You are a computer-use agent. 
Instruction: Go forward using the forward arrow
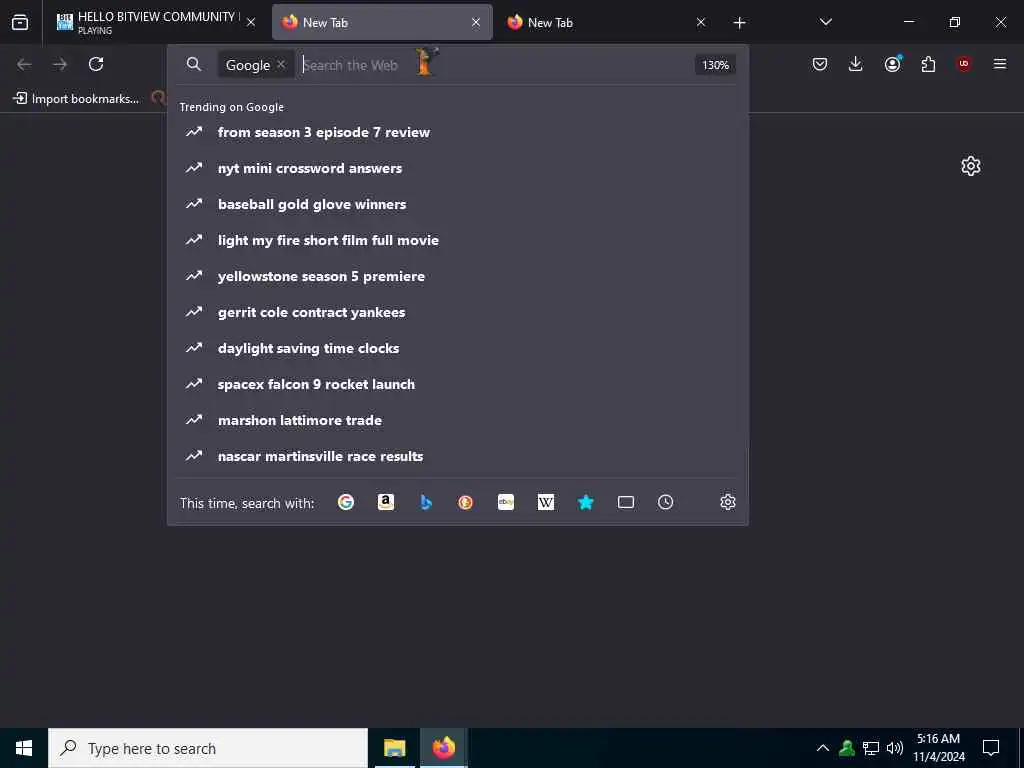pyautogui.click(x=60, y=64)
